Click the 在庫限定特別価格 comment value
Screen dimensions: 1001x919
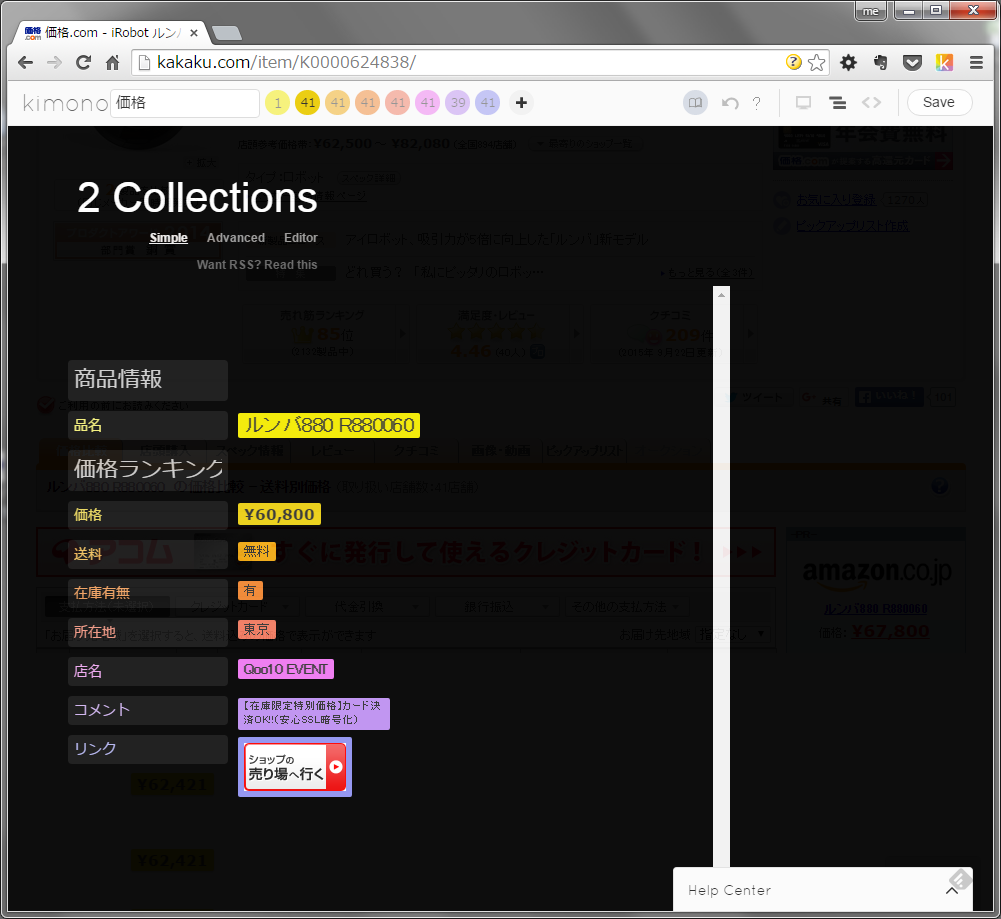[x=313, y=714]
